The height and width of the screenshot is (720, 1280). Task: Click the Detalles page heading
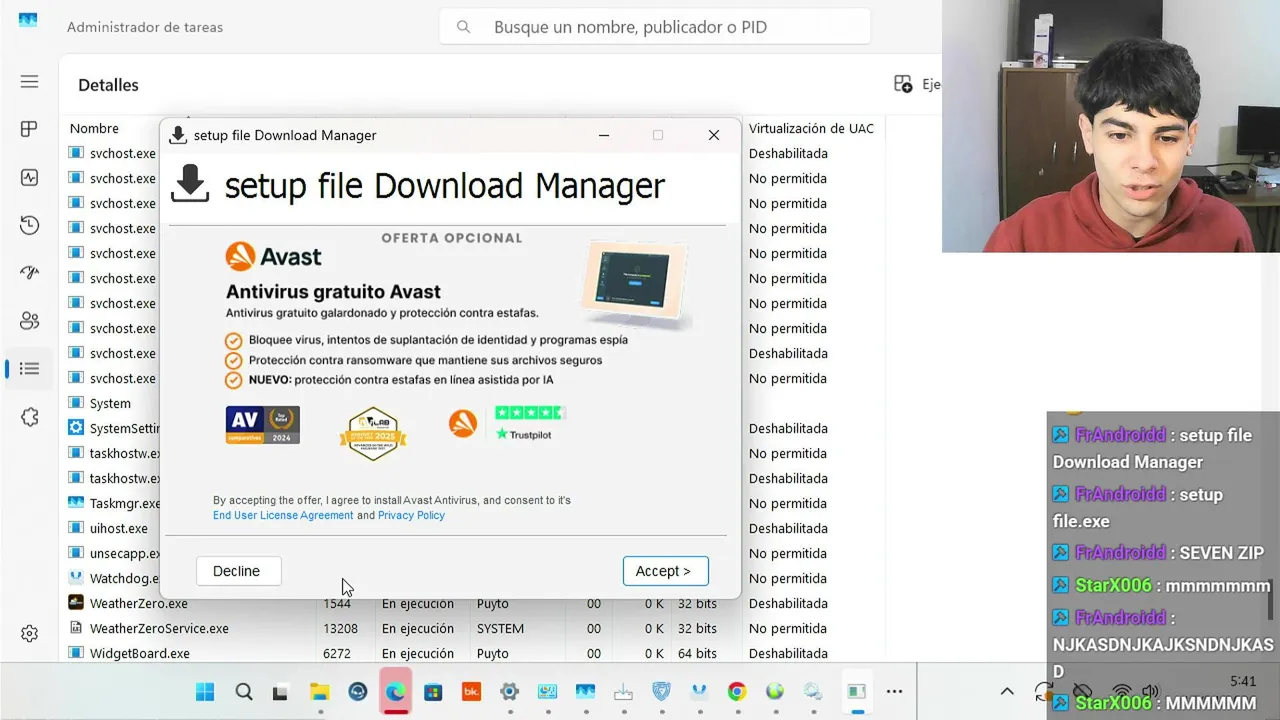pyautogui.click(x=108, y=85)
